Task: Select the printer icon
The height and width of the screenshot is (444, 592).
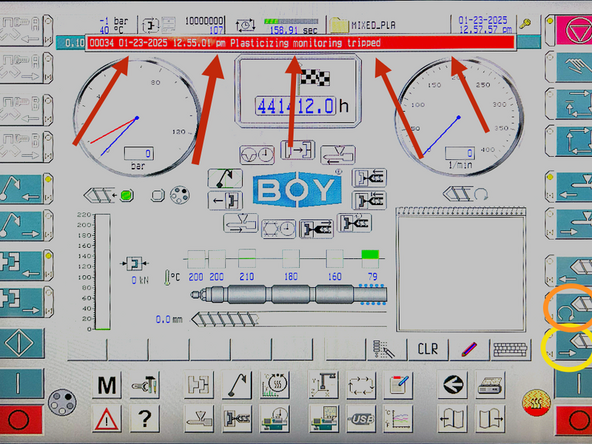Action: (490, 385)
